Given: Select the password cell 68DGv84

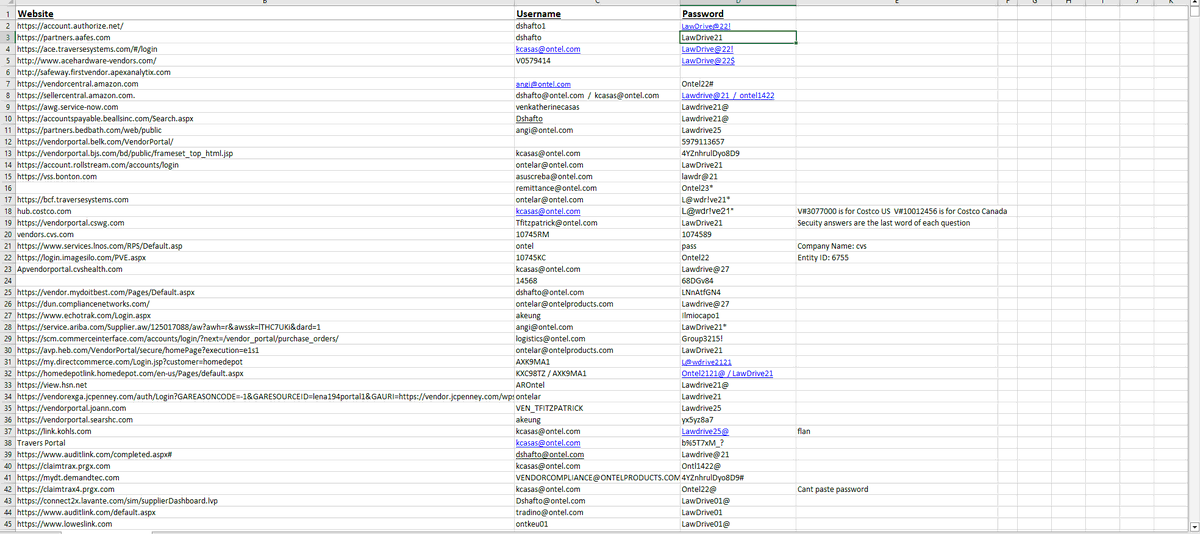Looking at the screenshot, I should point(737,281).
